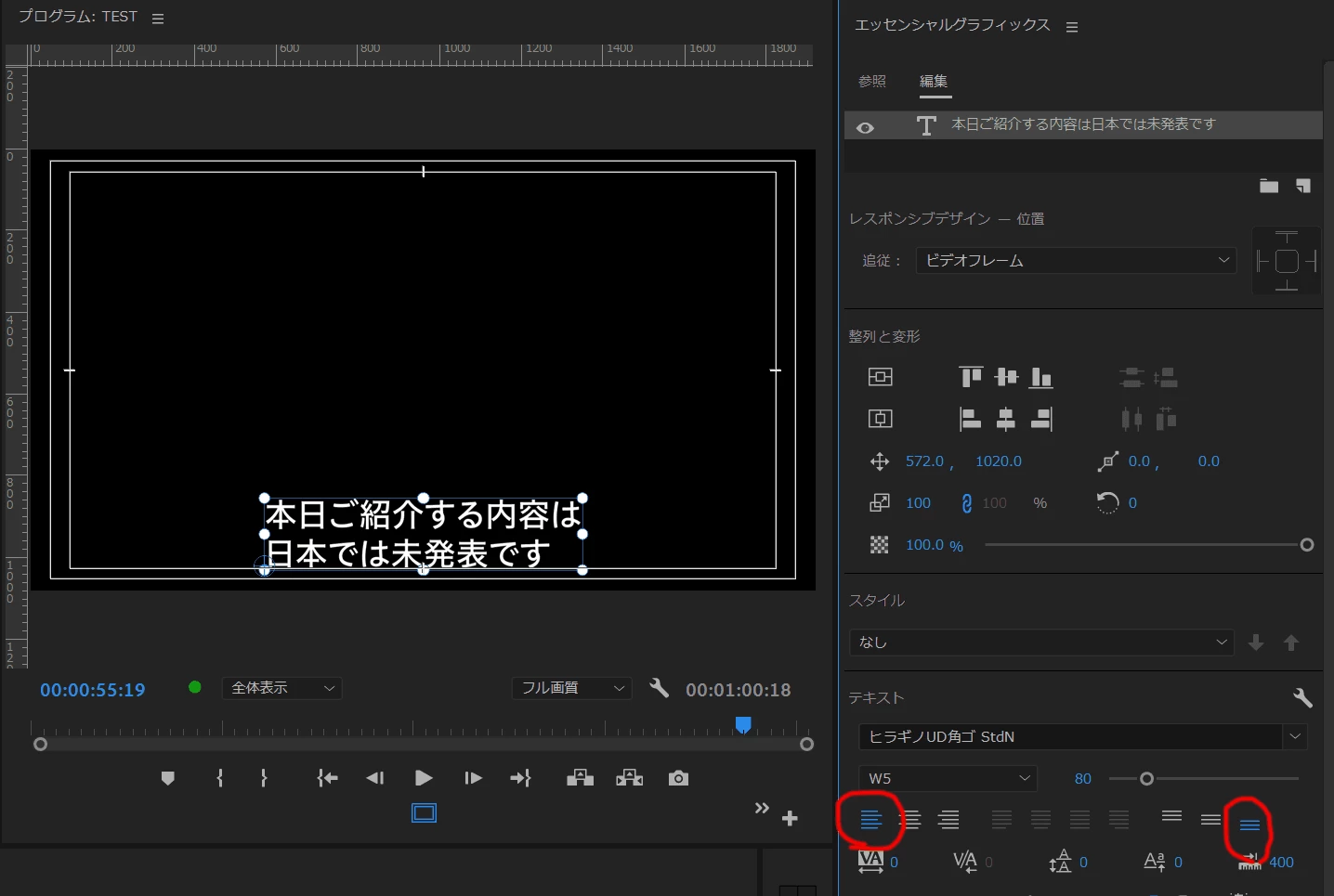Viewport: 1334px width, 896px height.
Task: Open the フル画質 playback resolution dropdown
Action: pos(572,688)
